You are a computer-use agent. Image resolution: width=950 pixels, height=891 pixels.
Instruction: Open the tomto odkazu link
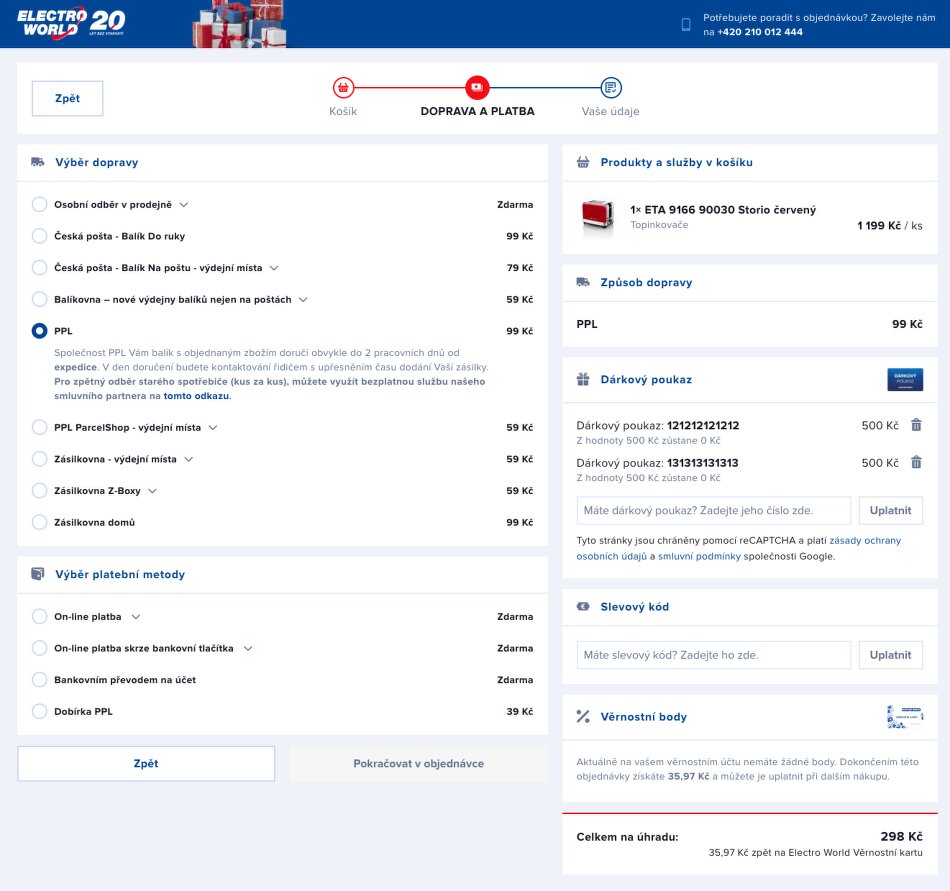coord(197,396)
